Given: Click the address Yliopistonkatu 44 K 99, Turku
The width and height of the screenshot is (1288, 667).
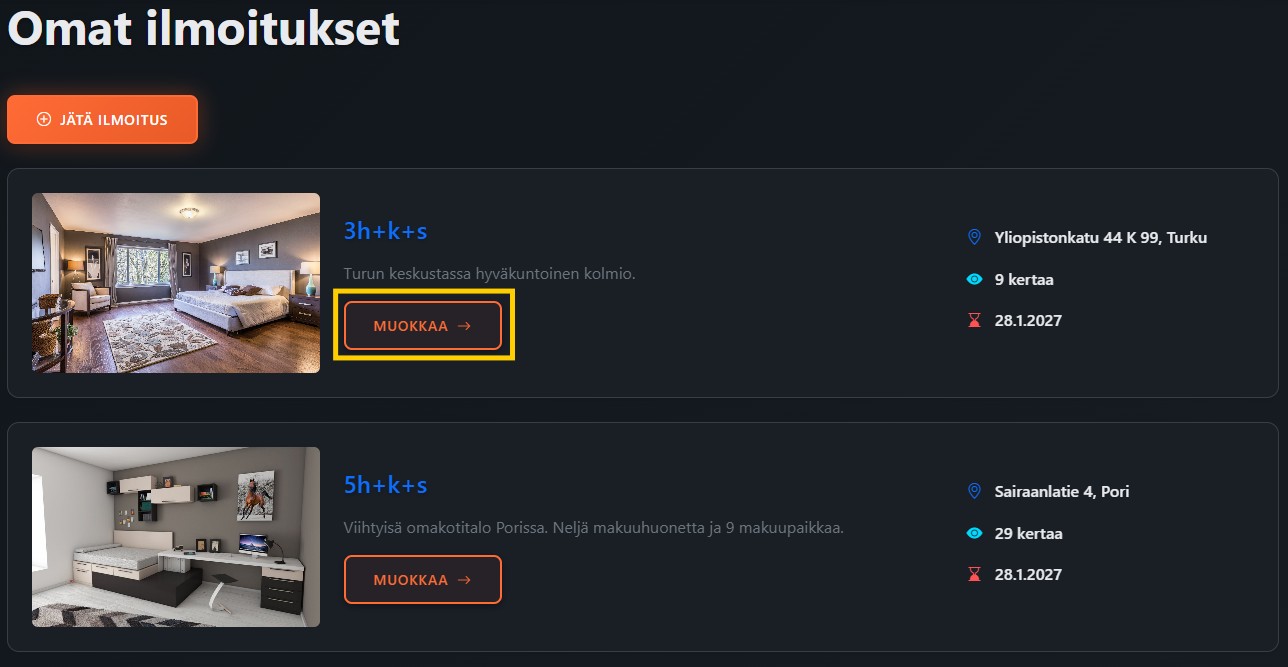Looking at the screenshot, I should click(1100, 238).
